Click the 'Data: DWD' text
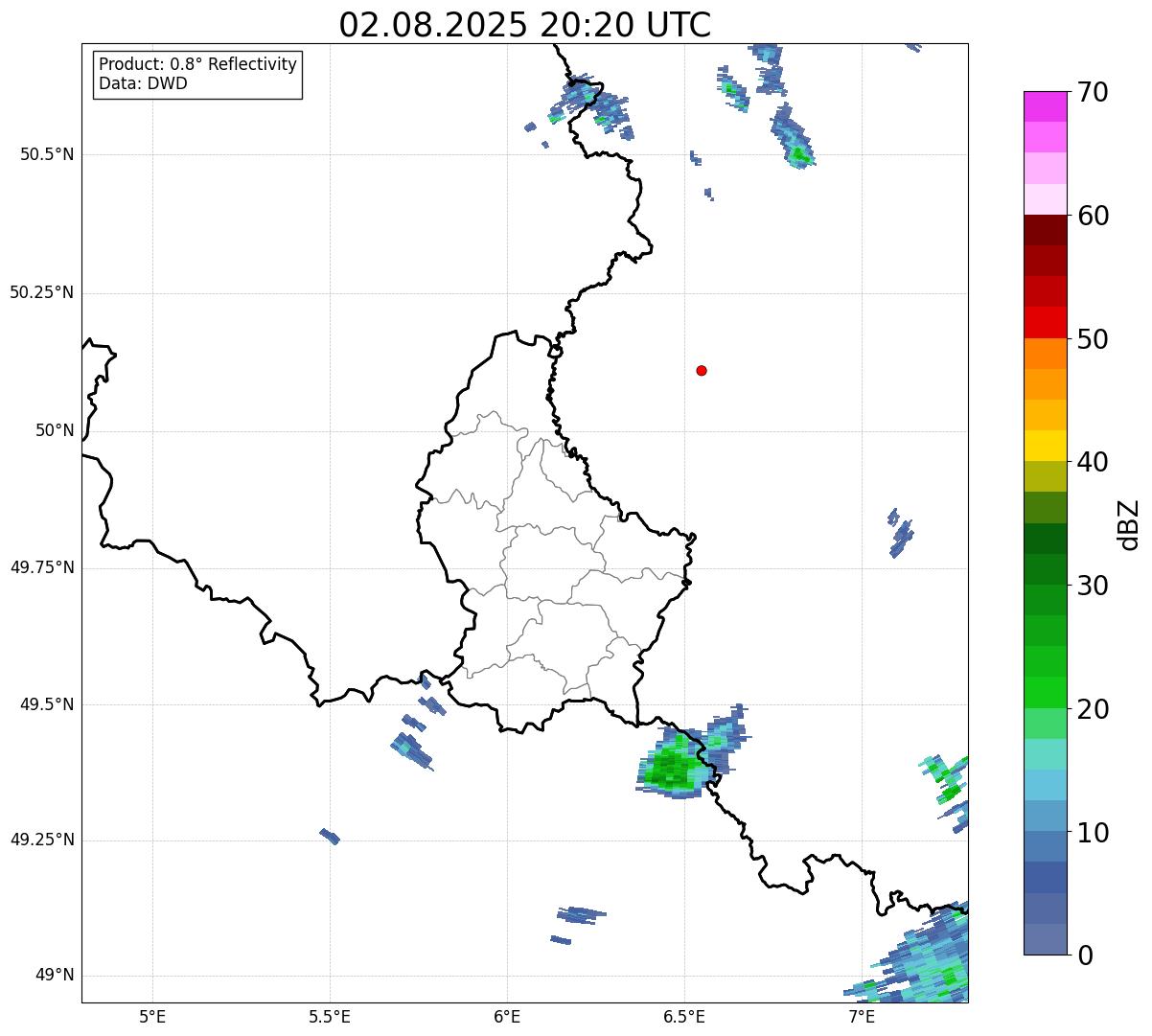Screen dimensions: 1152x1036 pyautogui.click(x=143, y=83)
